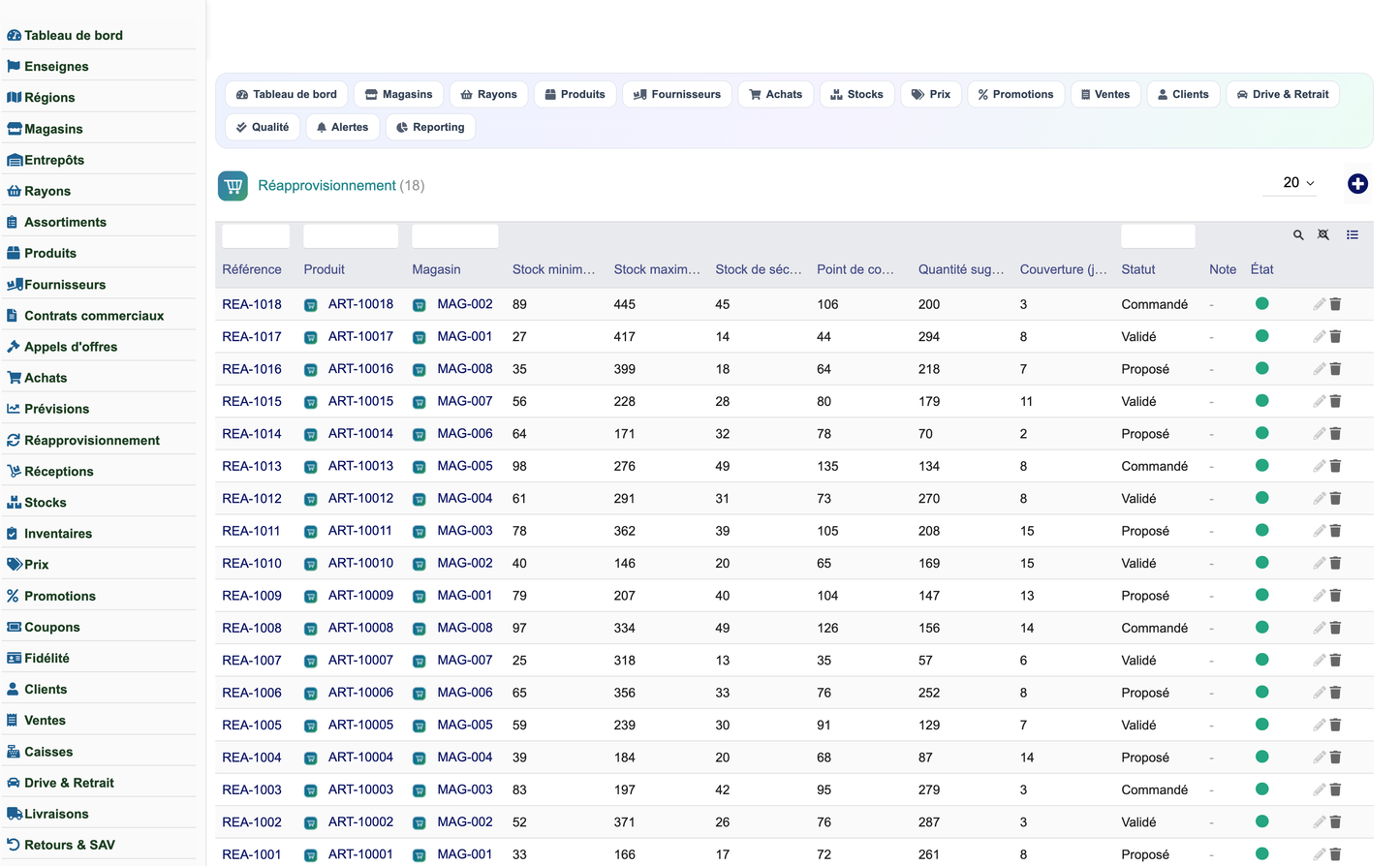Click green state dot for REA-1014
The width and height of the screenshot is (1400, 866).
pos(1261,433)
